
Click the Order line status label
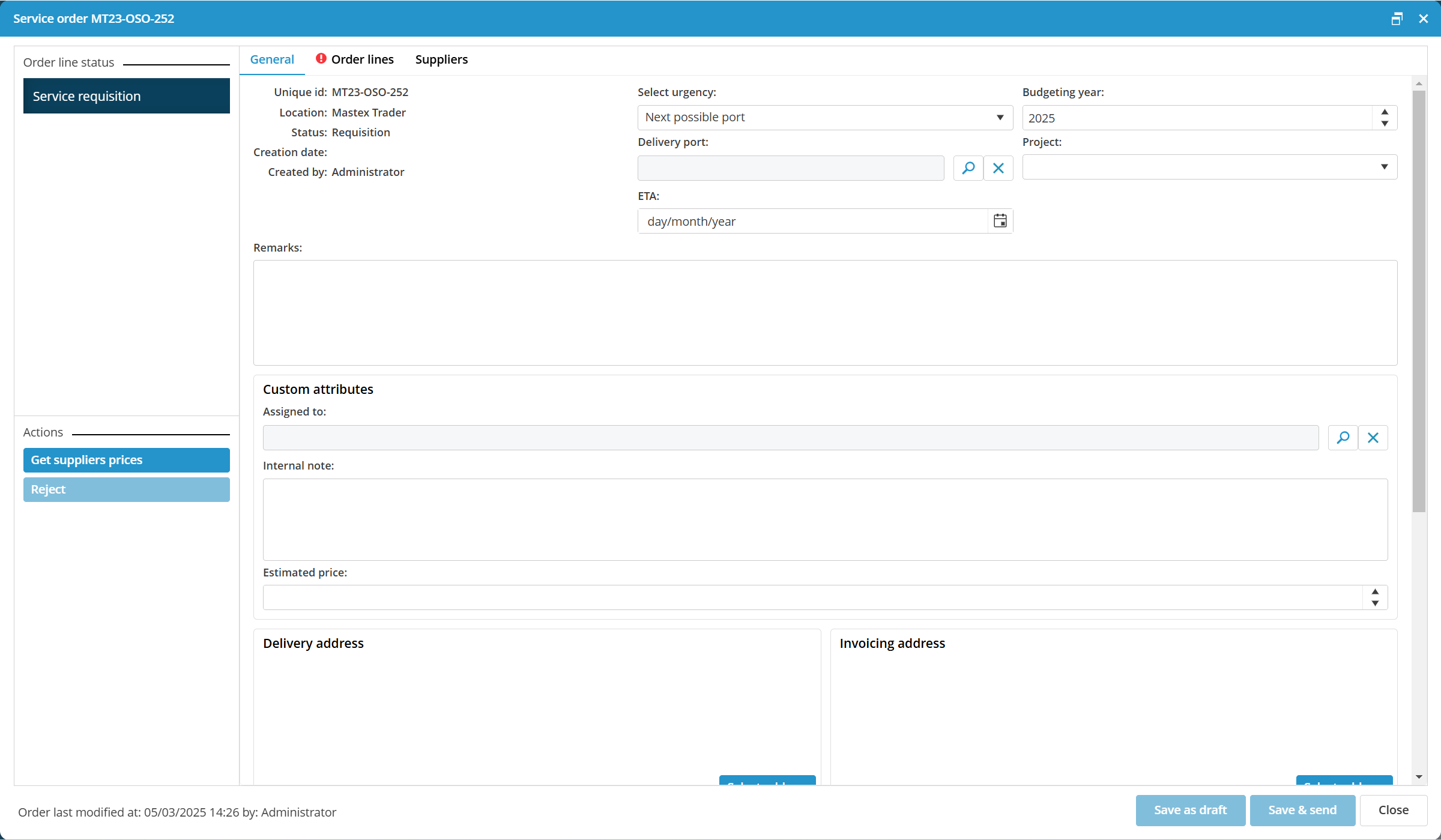pyautogui.click(x=68, y=62)
